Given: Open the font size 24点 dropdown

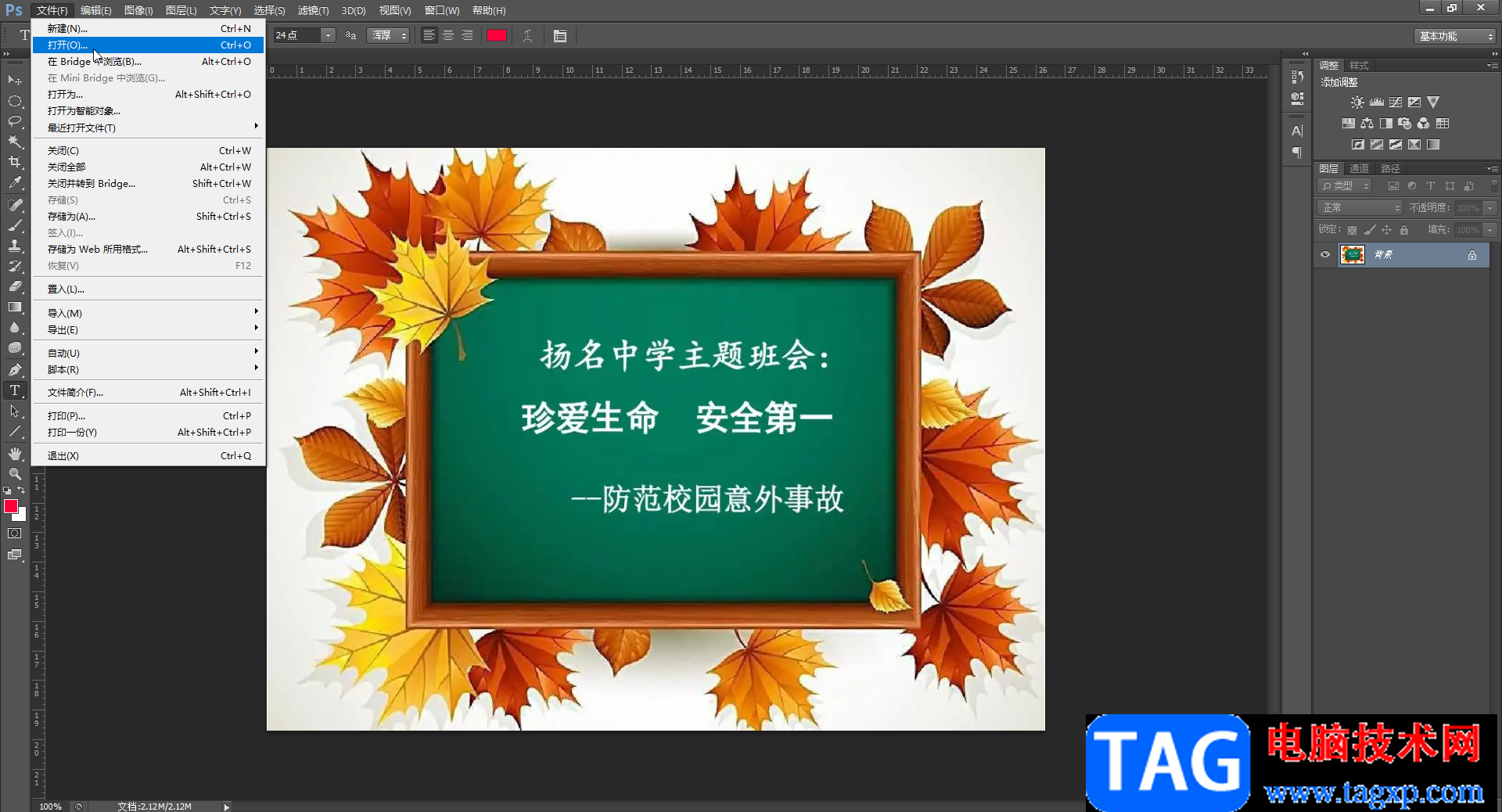Looking at the screenshot, I should tap(329, 36).
